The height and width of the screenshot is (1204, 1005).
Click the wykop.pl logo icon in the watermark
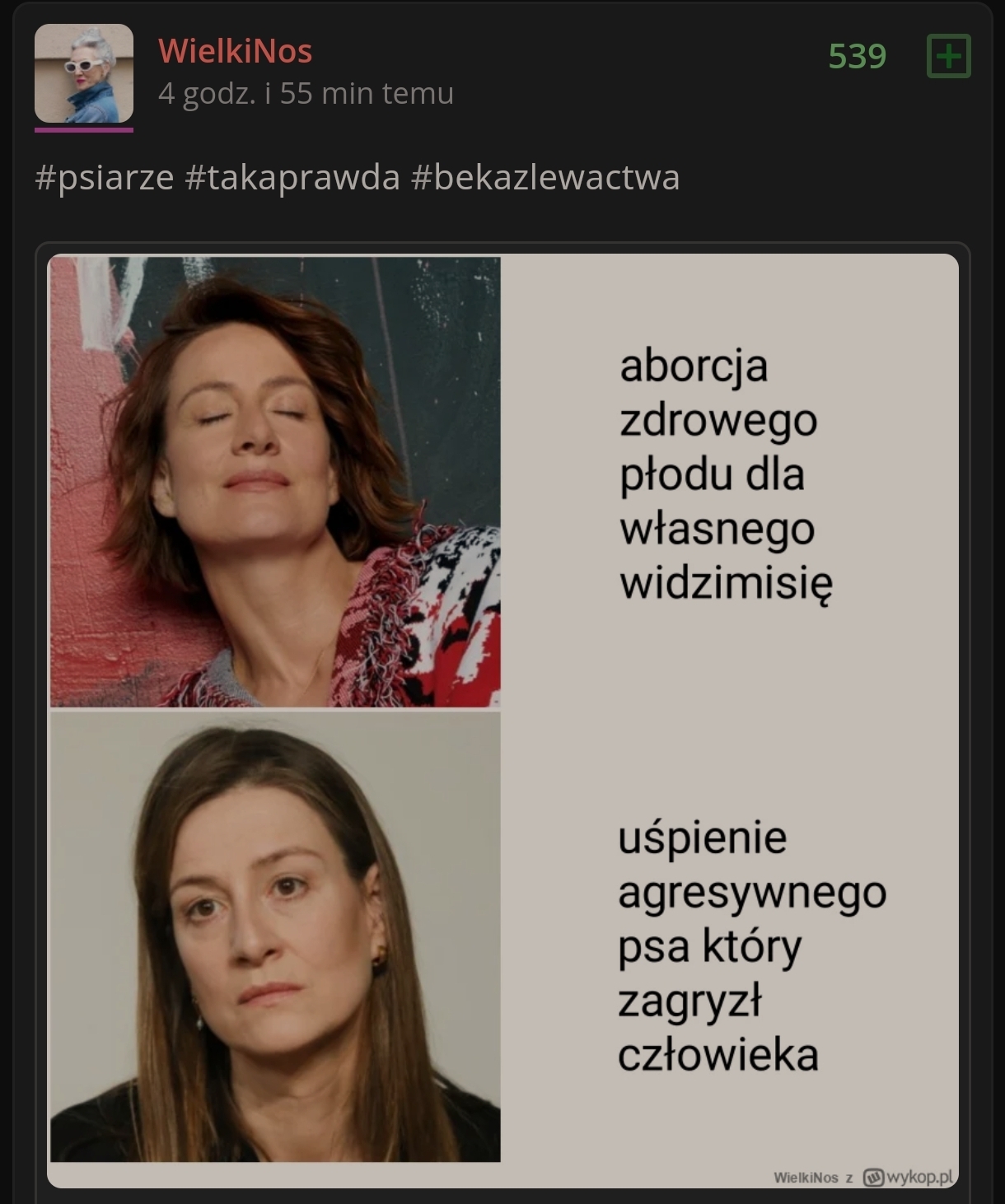tap(873, 1178)
